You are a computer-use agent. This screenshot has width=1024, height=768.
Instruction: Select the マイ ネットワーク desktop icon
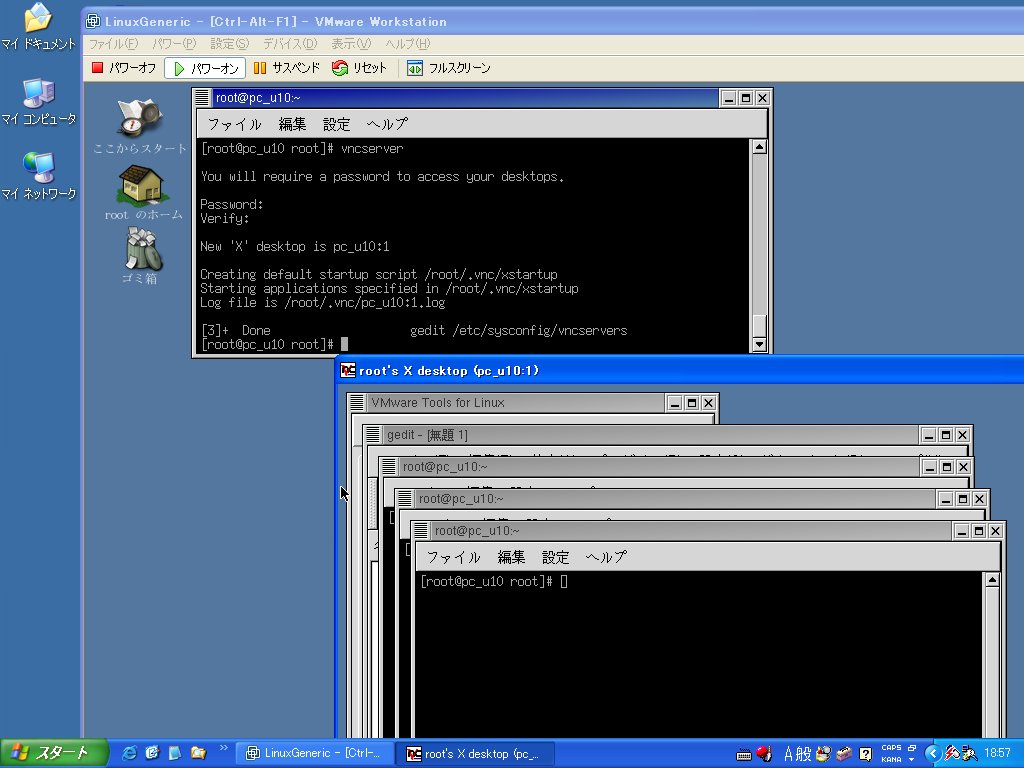point(38,176)
